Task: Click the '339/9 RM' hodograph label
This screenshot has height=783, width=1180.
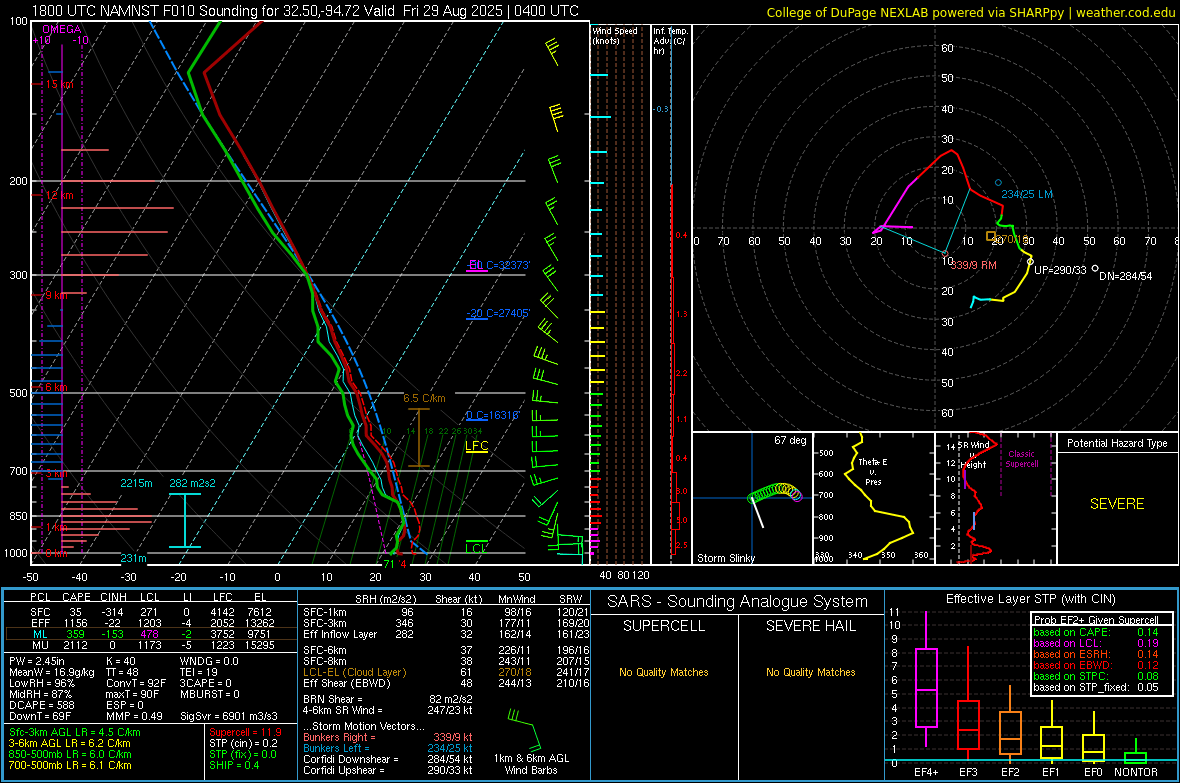Action: click(974, 265)
